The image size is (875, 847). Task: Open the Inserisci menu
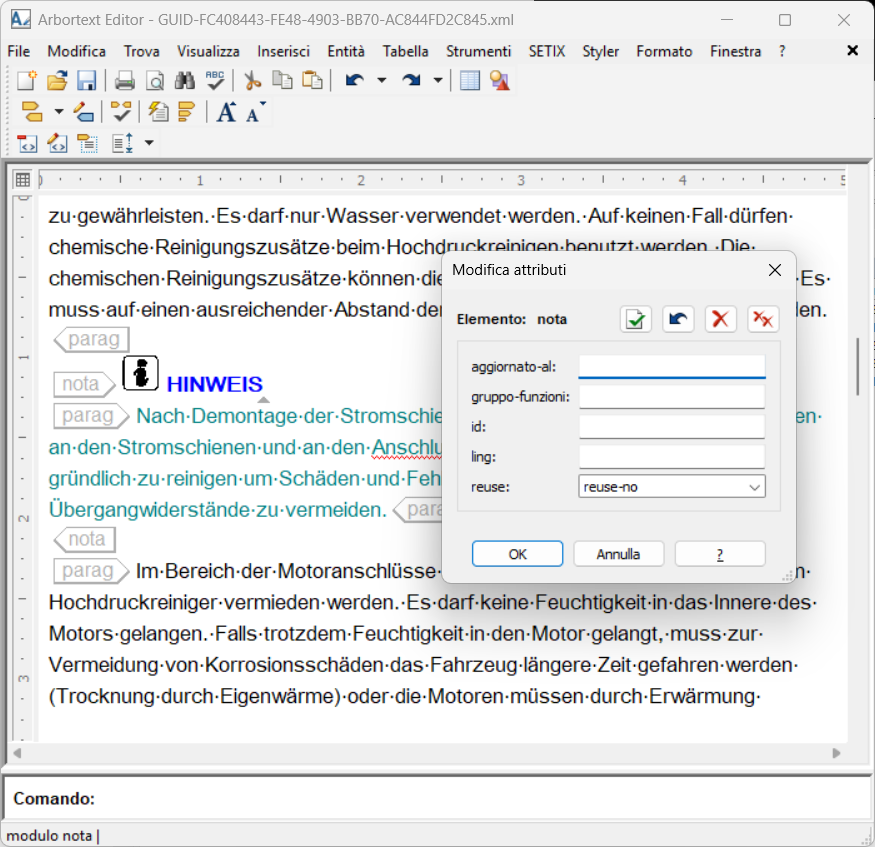(x=283, y=51)
